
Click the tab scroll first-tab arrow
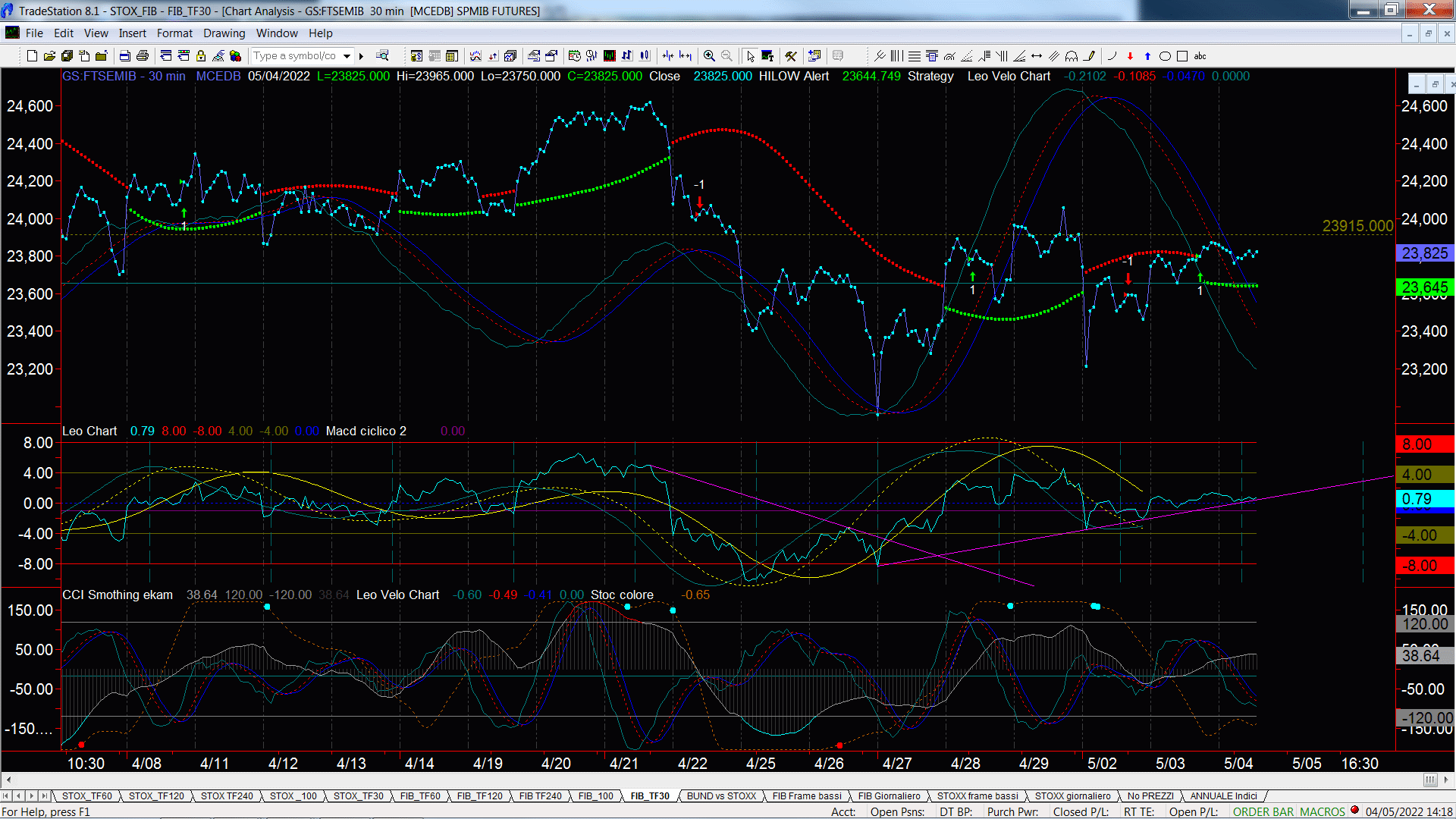(x=6, y=795)
